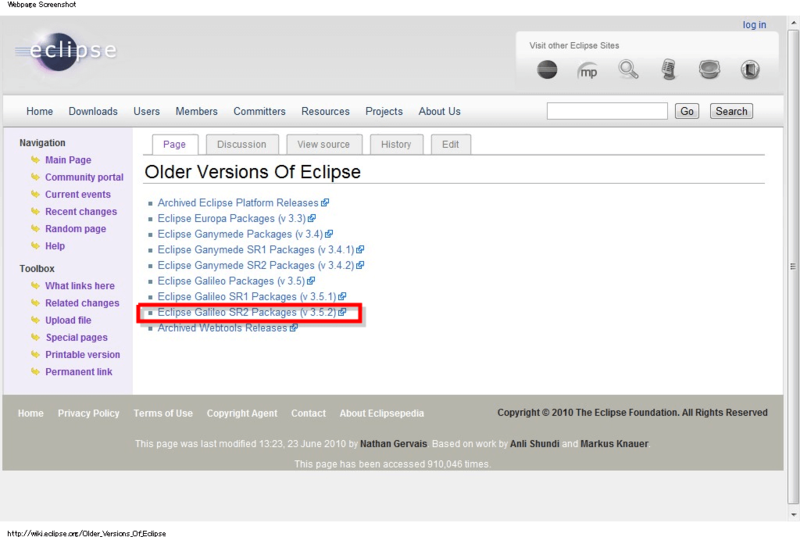Screen dimensions: 800x537
Task: Open Main Page in the Navigation sidebar
Action: point(68,160)
